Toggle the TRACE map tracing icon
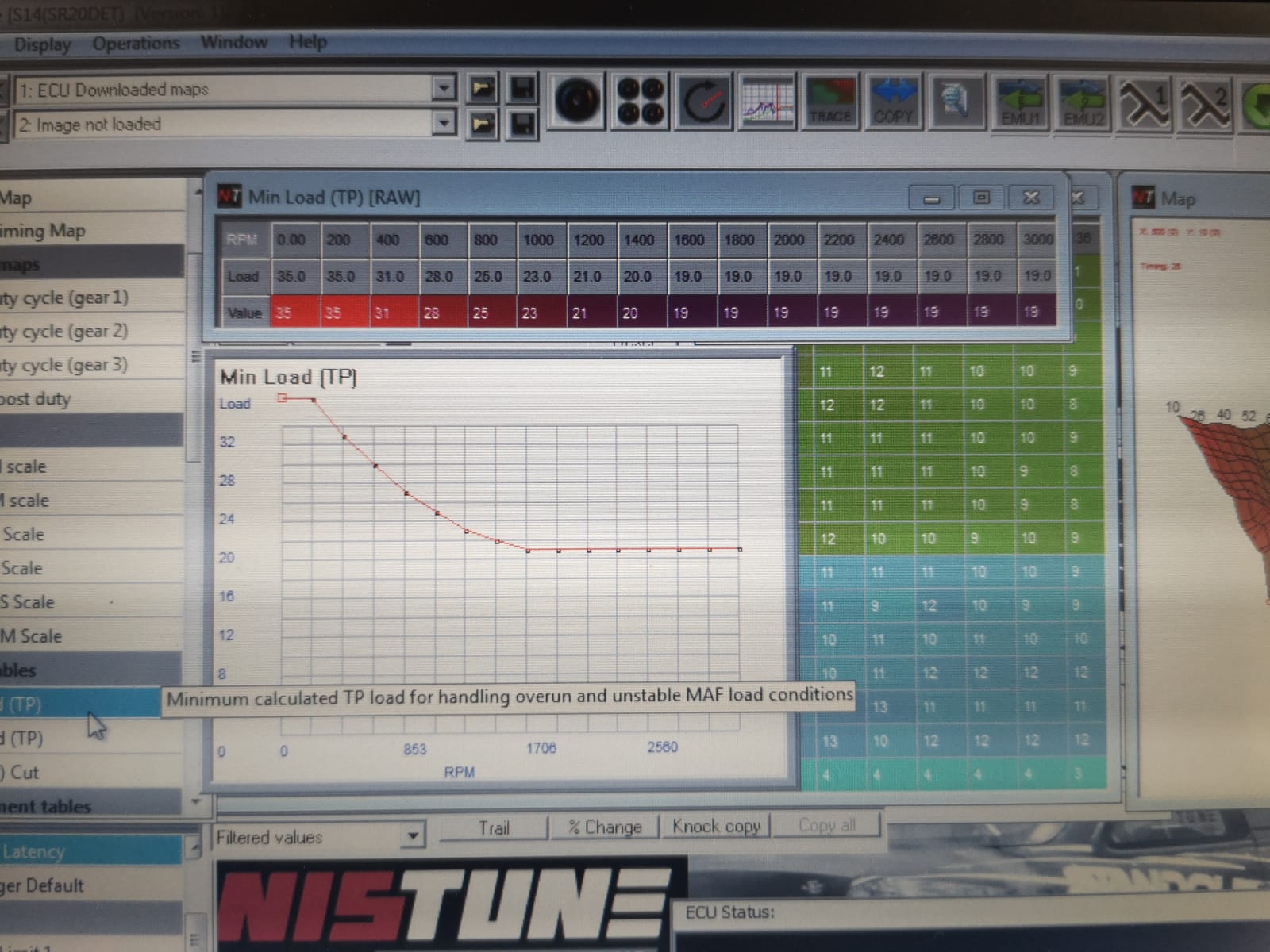This screenshot has width=1270, height=952. [x=830, y=101]
